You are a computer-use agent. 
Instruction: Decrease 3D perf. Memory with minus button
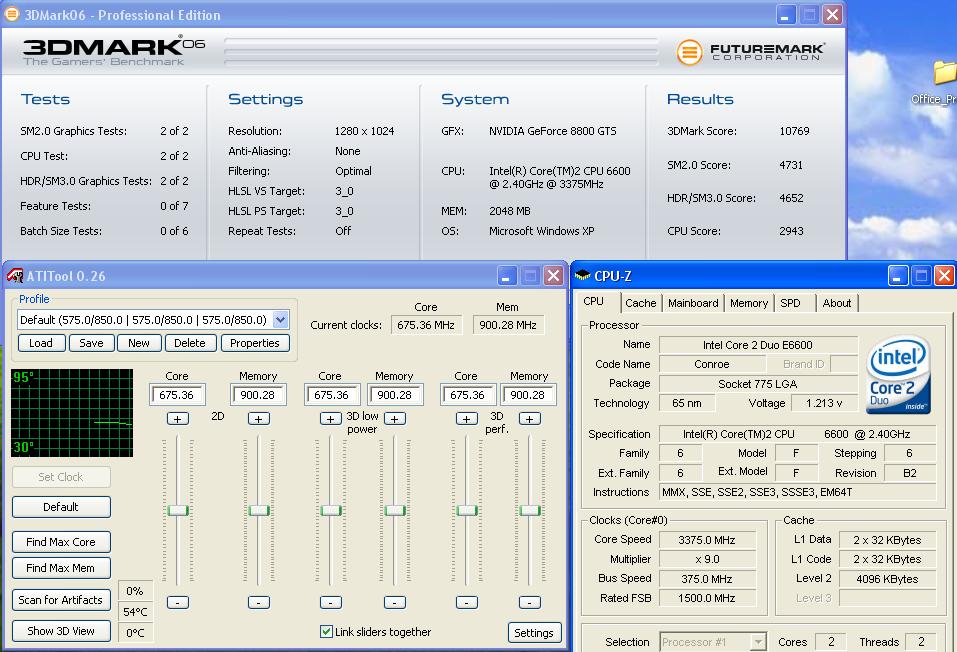click(x=530, y=603)
